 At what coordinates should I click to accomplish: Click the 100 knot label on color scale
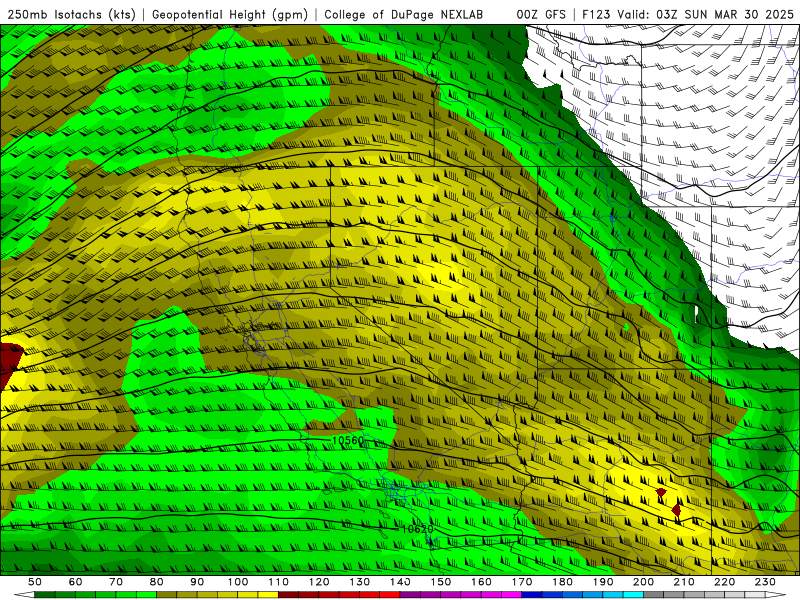pyautogui.click(x=238, y=582)
